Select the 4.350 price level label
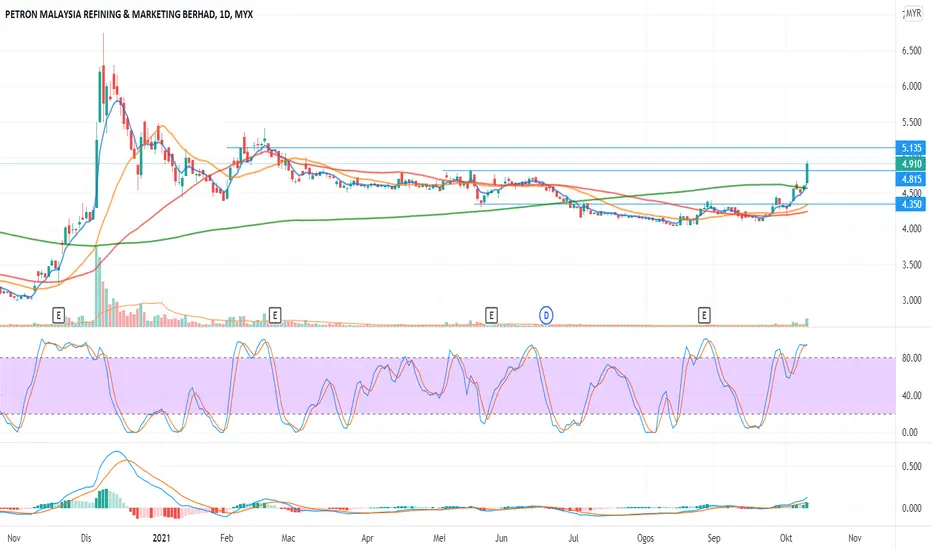 pos(911,204)
